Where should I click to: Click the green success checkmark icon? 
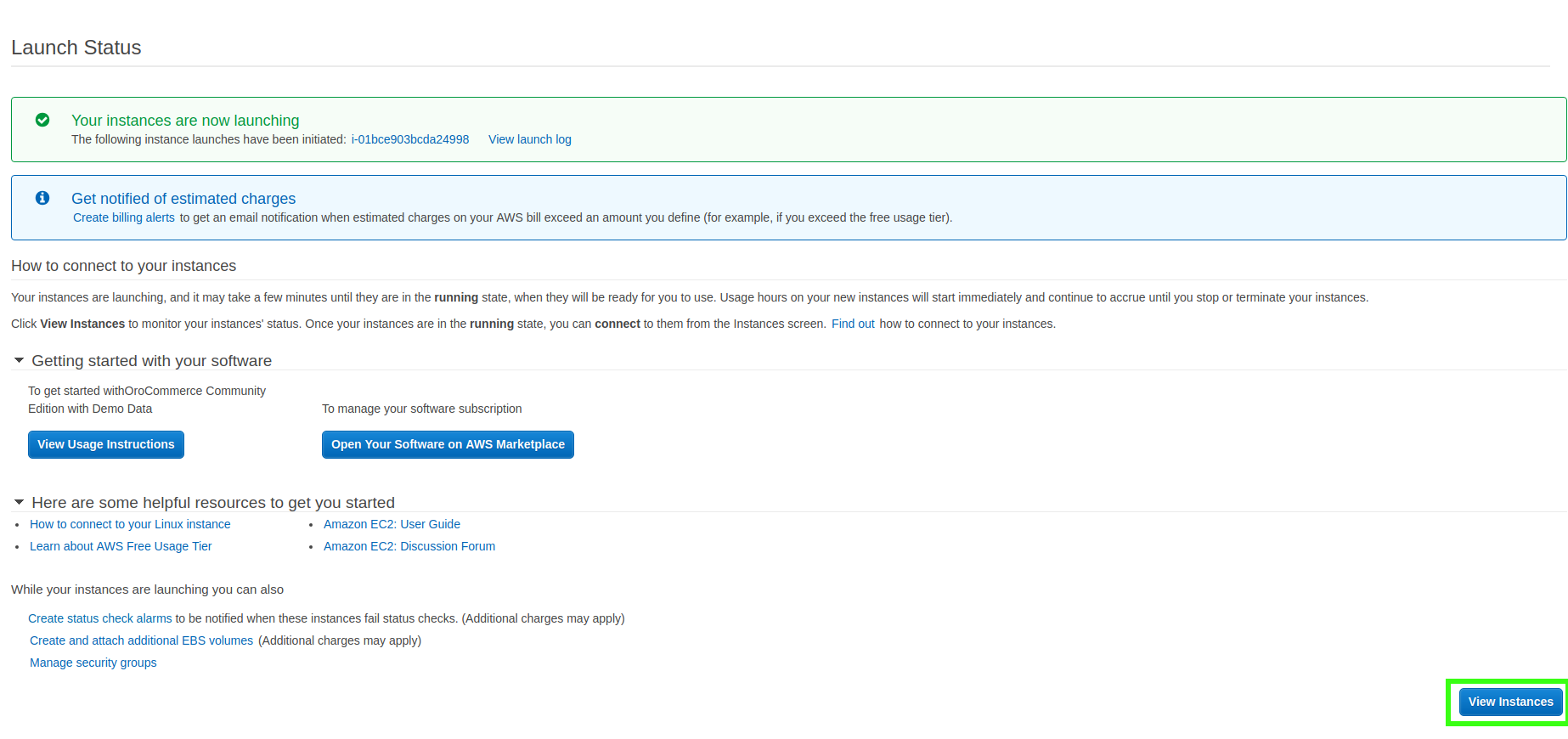(42, 121)
